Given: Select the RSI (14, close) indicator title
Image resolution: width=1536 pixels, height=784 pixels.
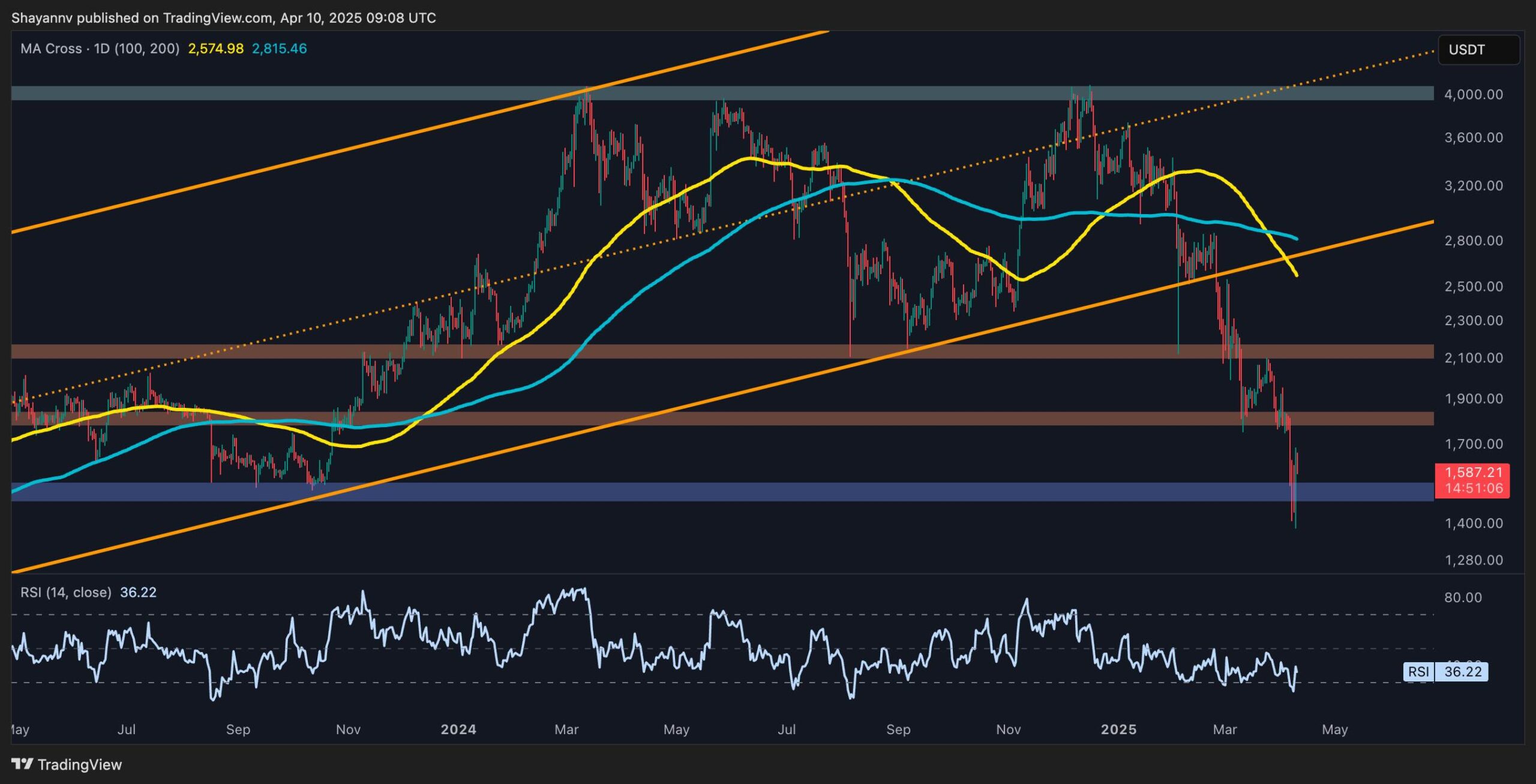Looking at the screenshot, I should pyautogui.click(x=66, y=592).
